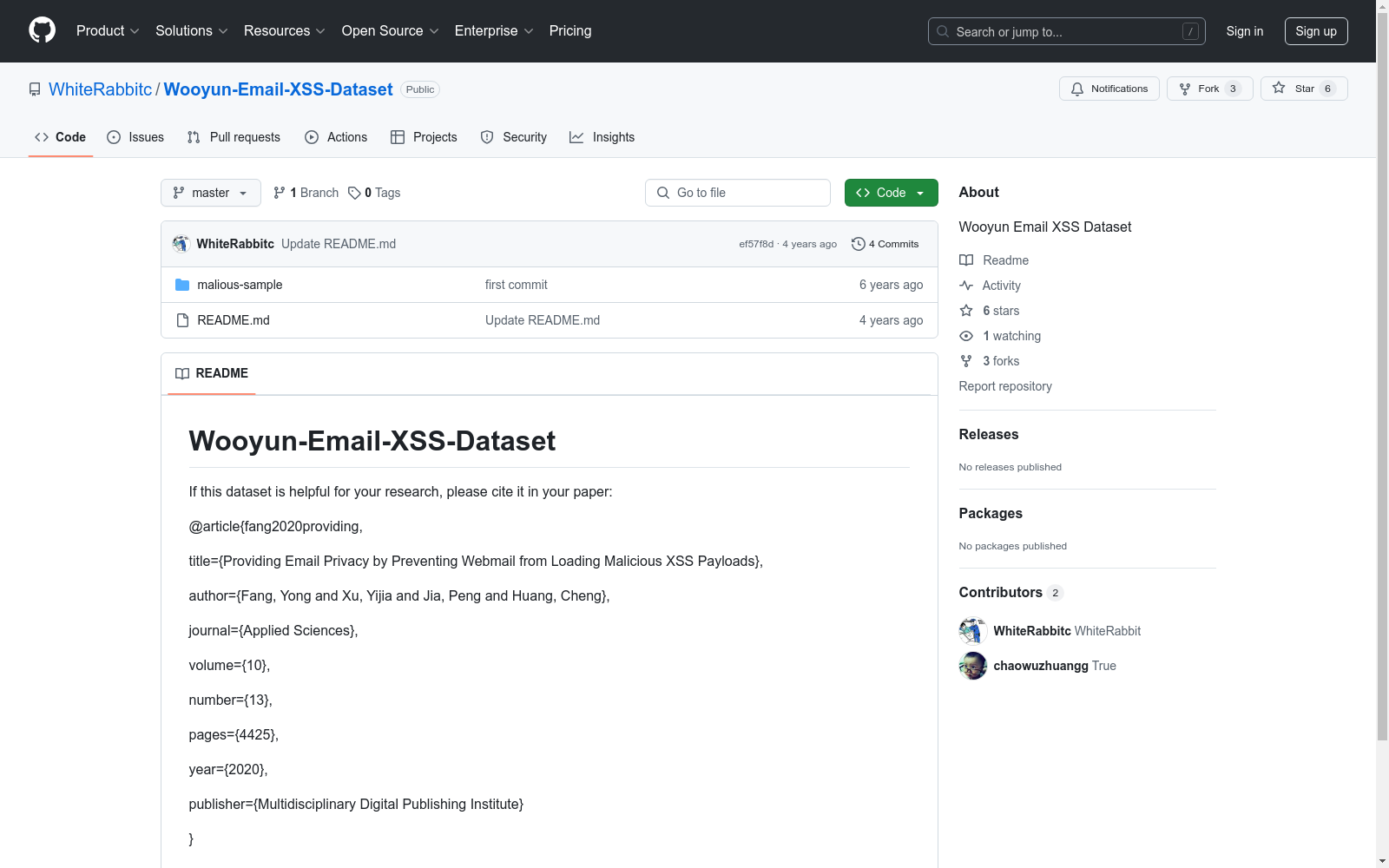Open the Contributors heading link
This screenshot has width=1389, height=868.
1011,592
